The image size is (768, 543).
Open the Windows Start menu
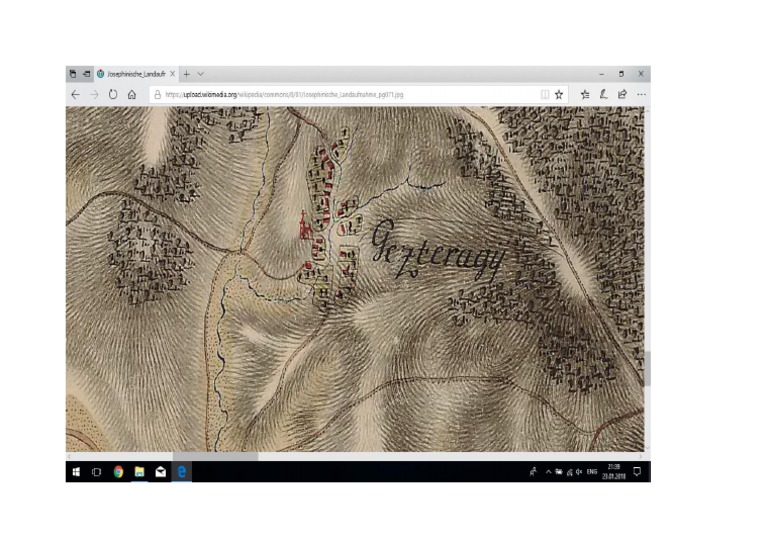[76, 472]
